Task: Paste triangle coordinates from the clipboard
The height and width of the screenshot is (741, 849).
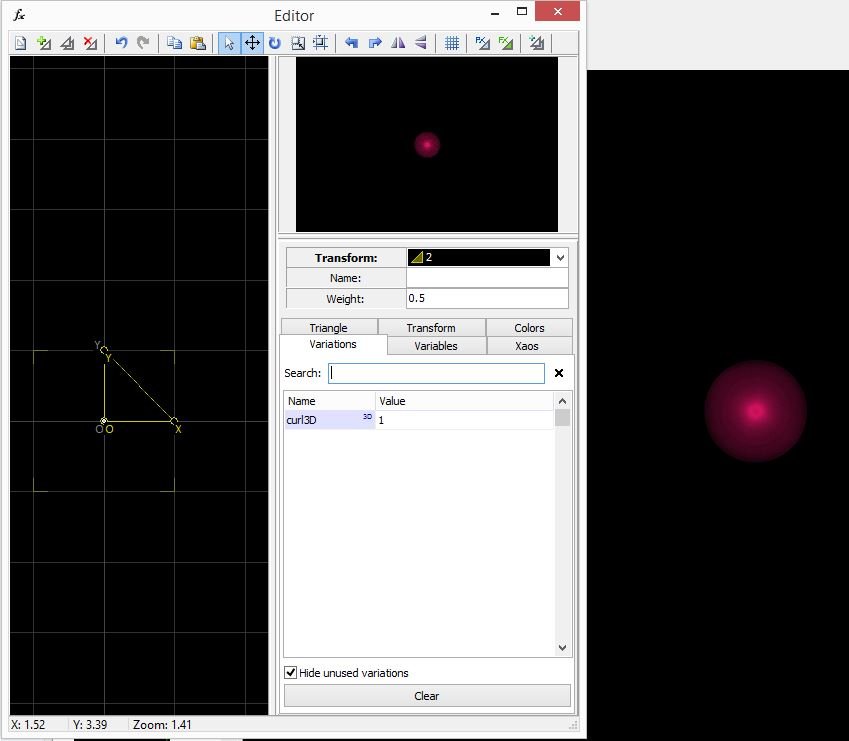Action: (x=198, y=43)
